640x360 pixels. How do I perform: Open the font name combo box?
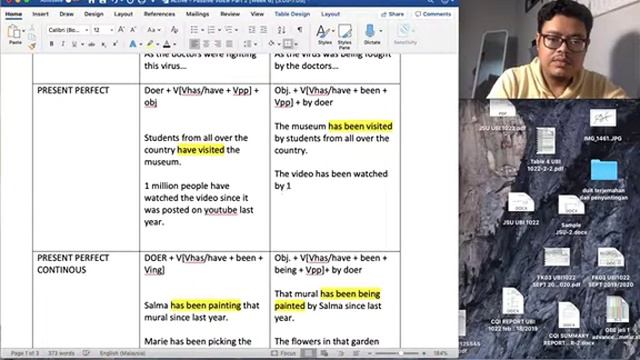coord(68,30)
